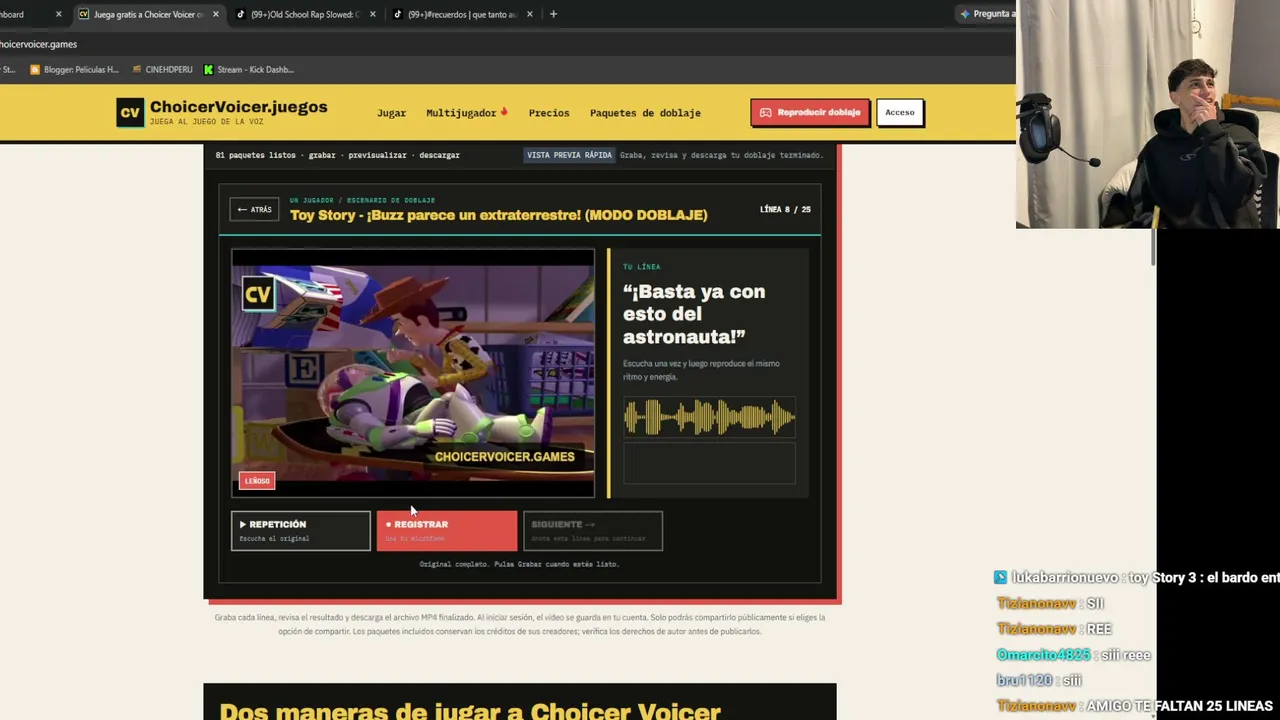Click the 'LÍNEA 8 / 25' counter
This screenshot has height=720, width=1280.
[785, 210]
